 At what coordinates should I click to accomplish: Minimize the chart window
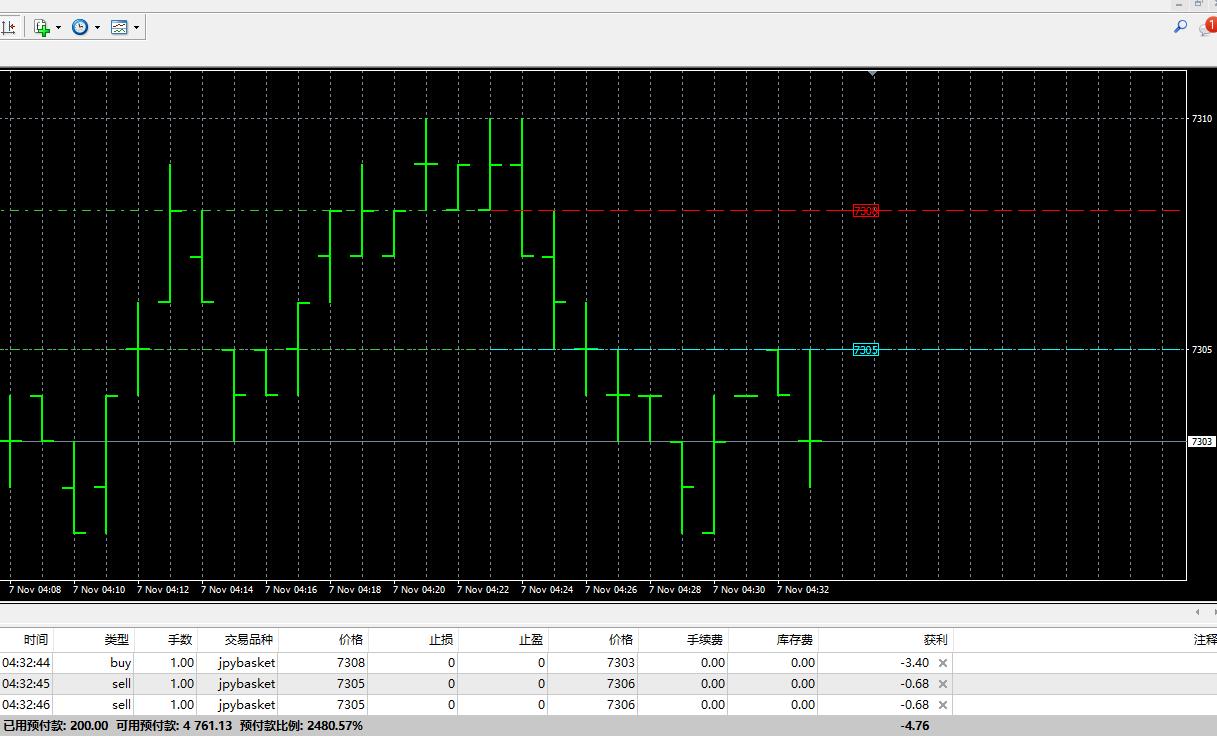pyautogui.click(x=1181, y=4)
